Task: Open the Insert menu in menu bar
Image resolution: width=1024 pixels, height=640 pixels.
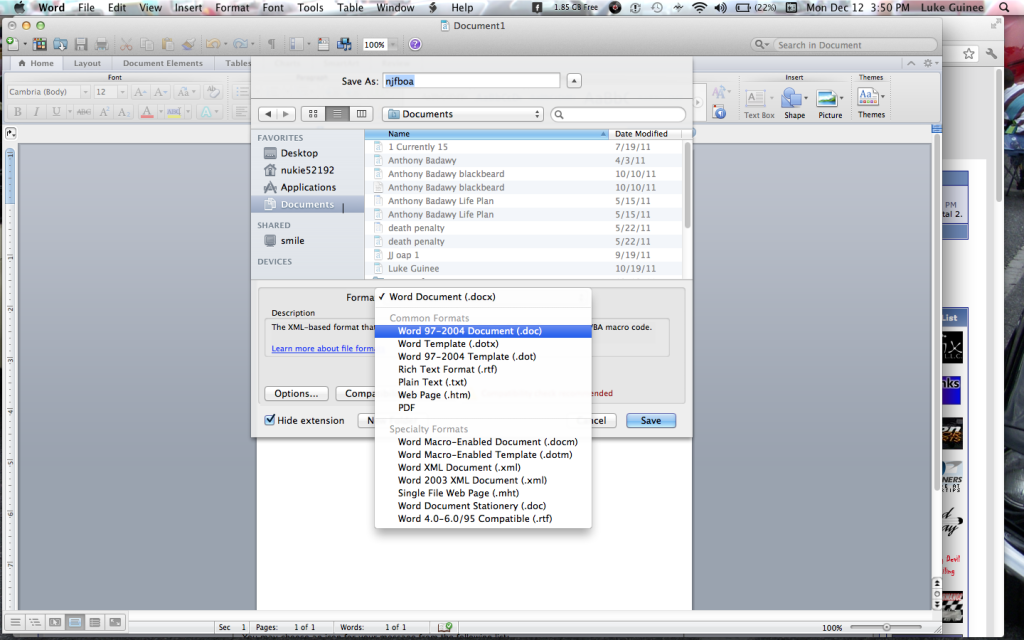Action: coord(188,8)
